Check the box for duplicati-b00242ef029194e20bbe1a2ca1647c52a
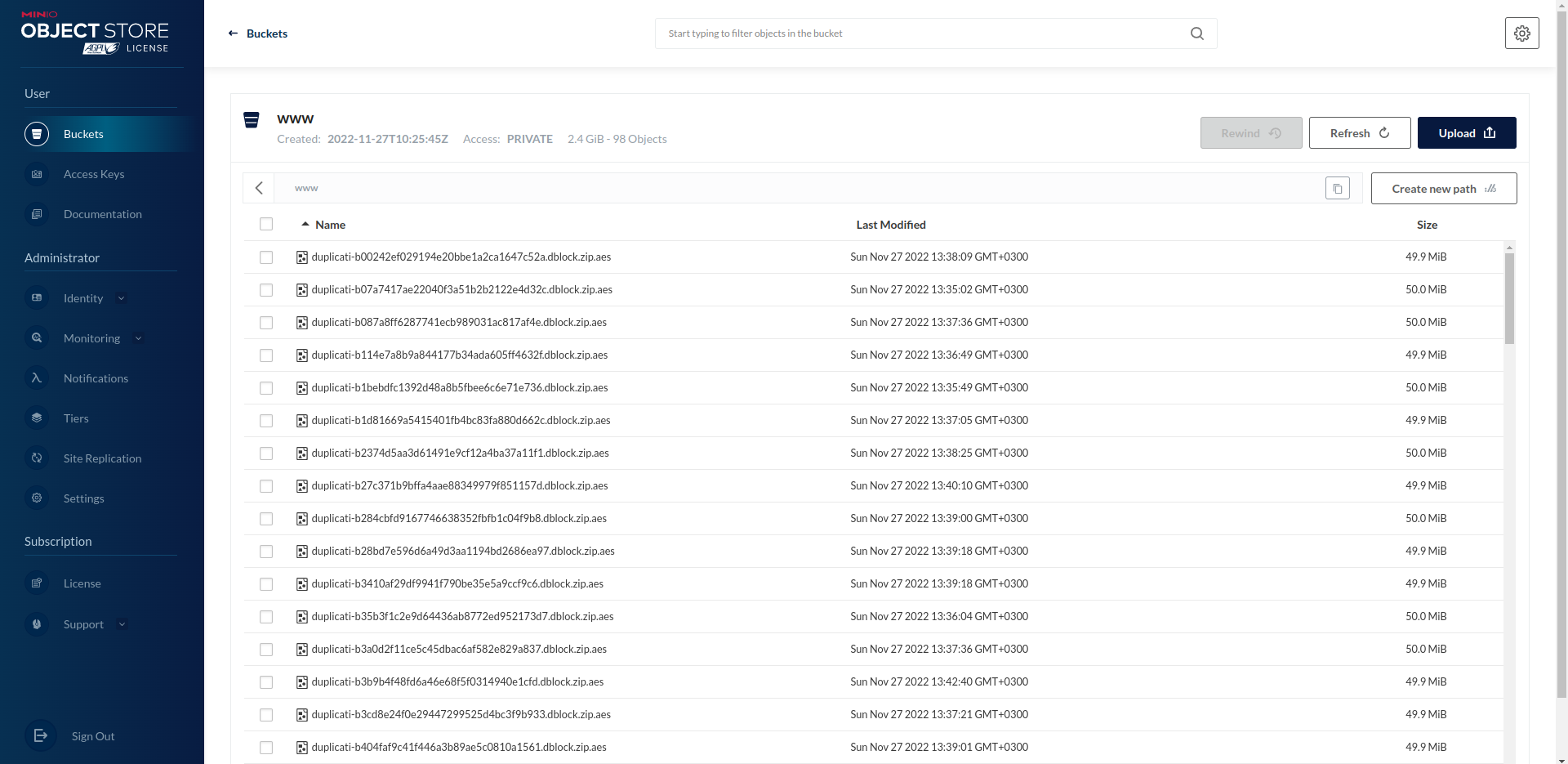The width and height of the screenshot is (1568, 764). [x=266, y=257]
